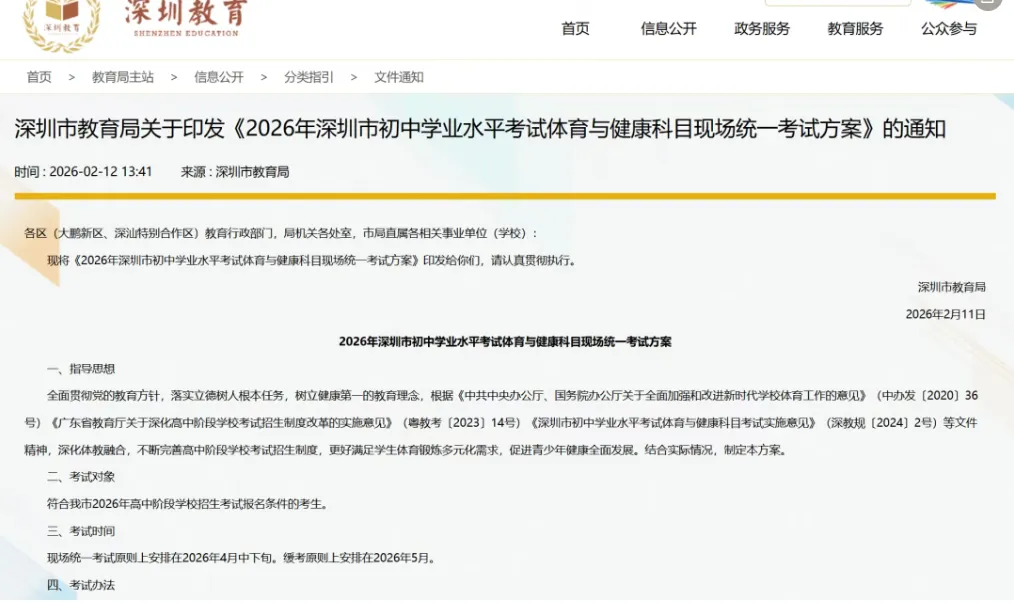The image size is (1014, 603).
Task: Open the 教育服务 menu item
Action: coord(855,29)
